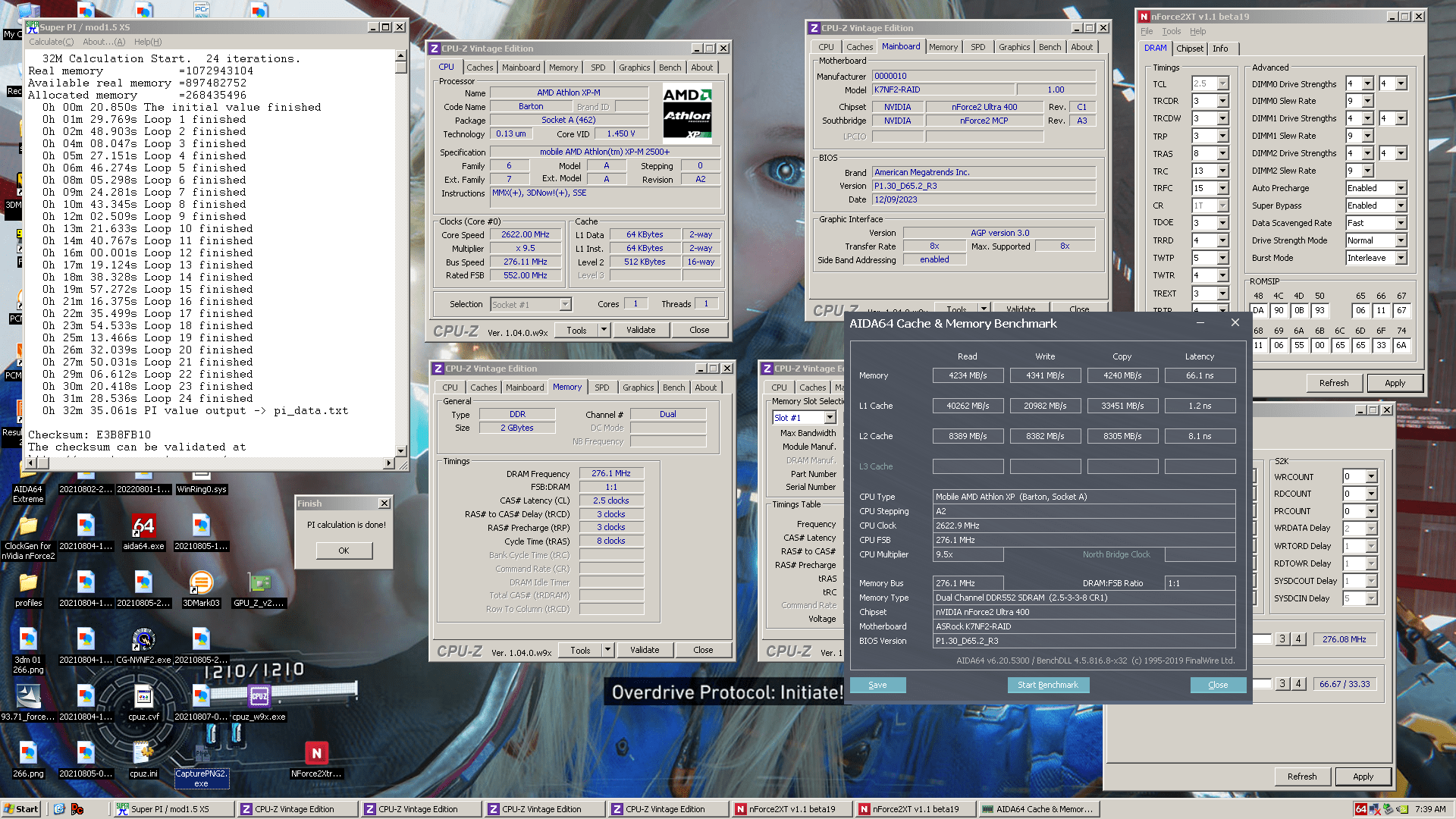Click Refresh in nForce2XT DRAM window

point(1334,383)
